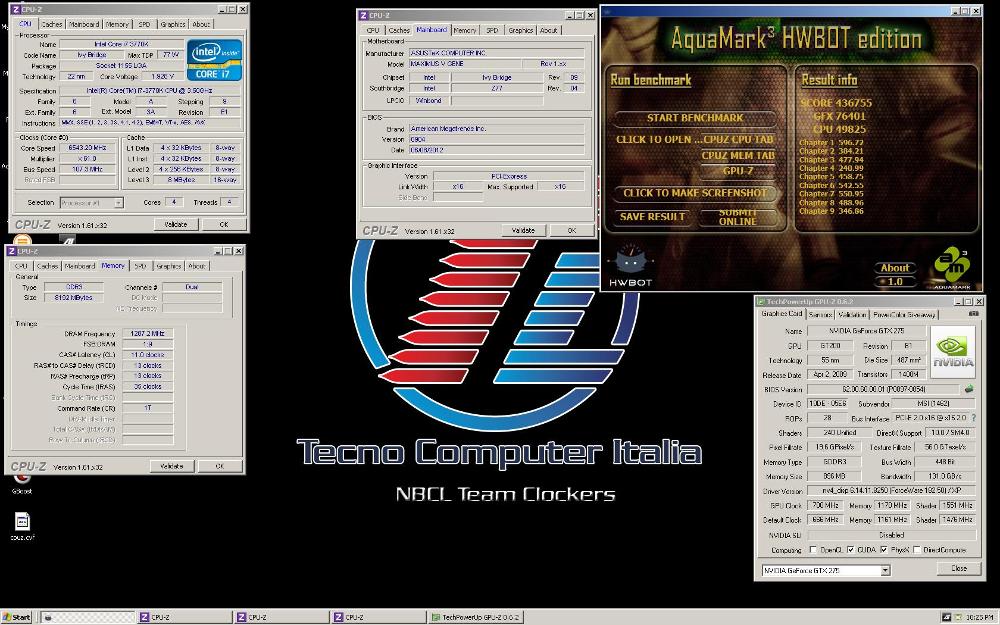Open the Processor Selection dropdown in CPU-Z
Image resolution: width=1000 pixels, height=625 pixels.
click(x=91, y=203)
